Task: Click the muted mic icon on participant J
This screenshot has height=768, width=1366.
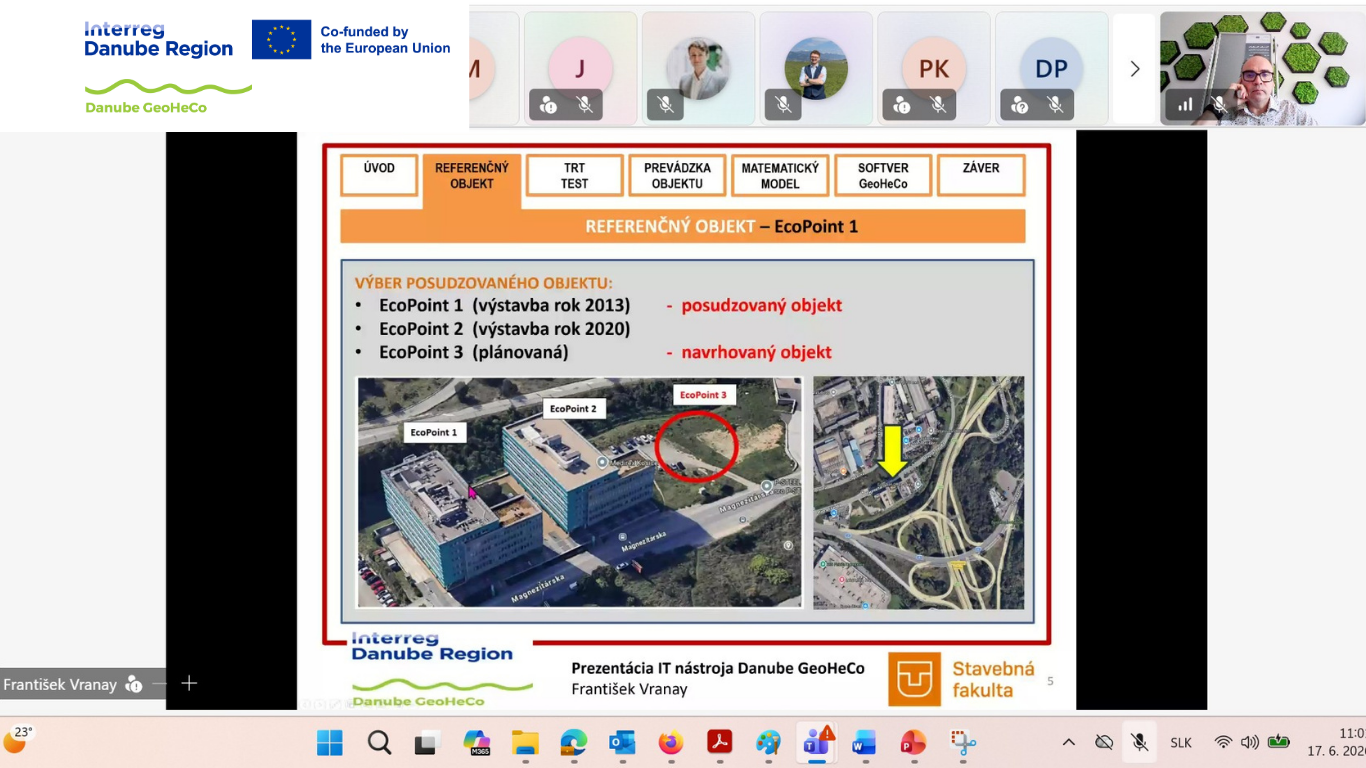Action: coord(584,104)
